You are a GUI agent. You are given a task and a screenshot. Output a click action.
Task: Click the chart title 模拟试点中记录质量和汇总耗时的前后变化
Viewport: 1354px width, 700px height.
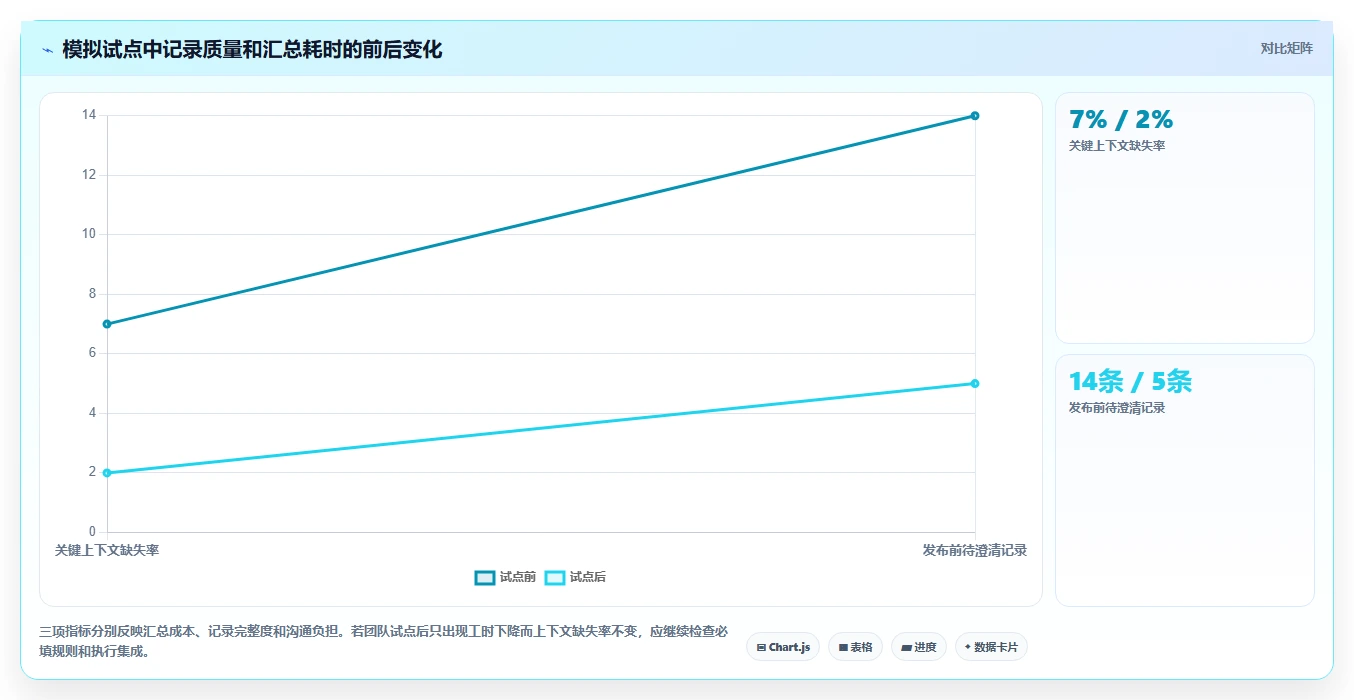point(252,49)
